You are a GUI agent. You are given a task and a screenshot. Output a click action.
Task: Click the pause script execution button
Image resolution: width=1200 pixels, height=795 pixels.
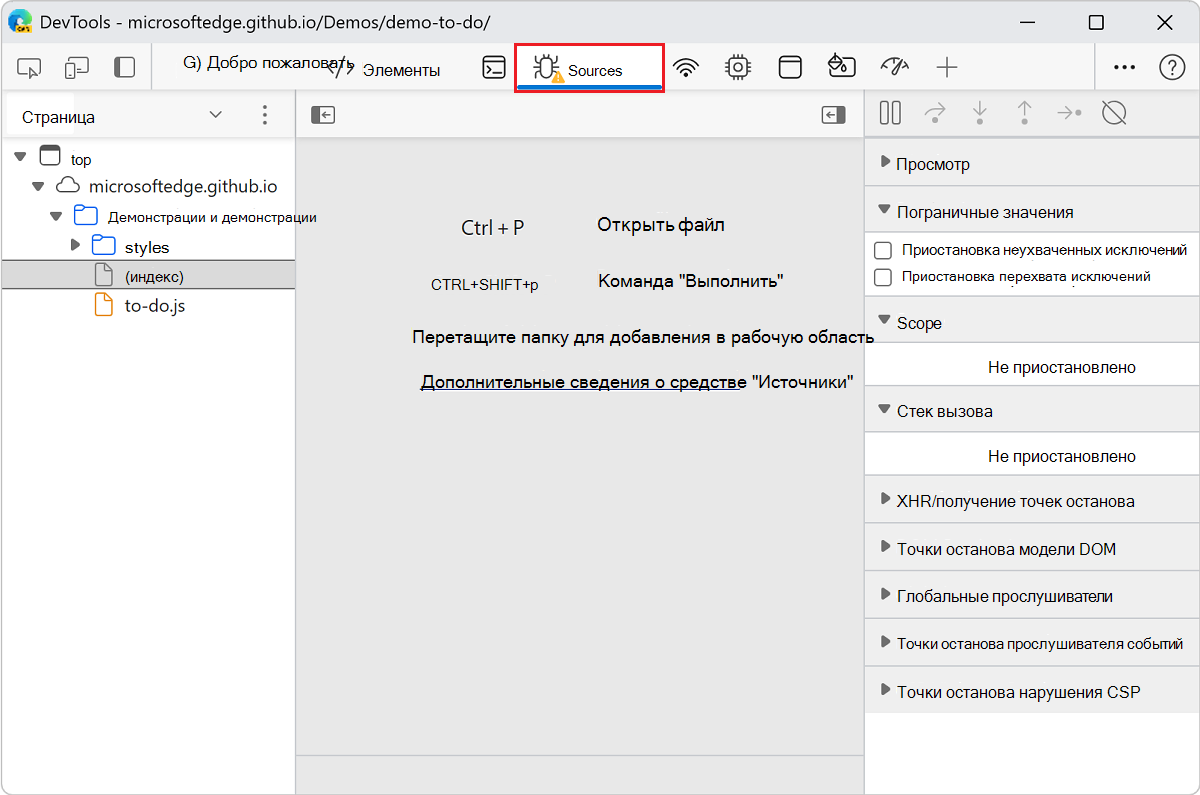pyautogui.click(x=890, y=113)
